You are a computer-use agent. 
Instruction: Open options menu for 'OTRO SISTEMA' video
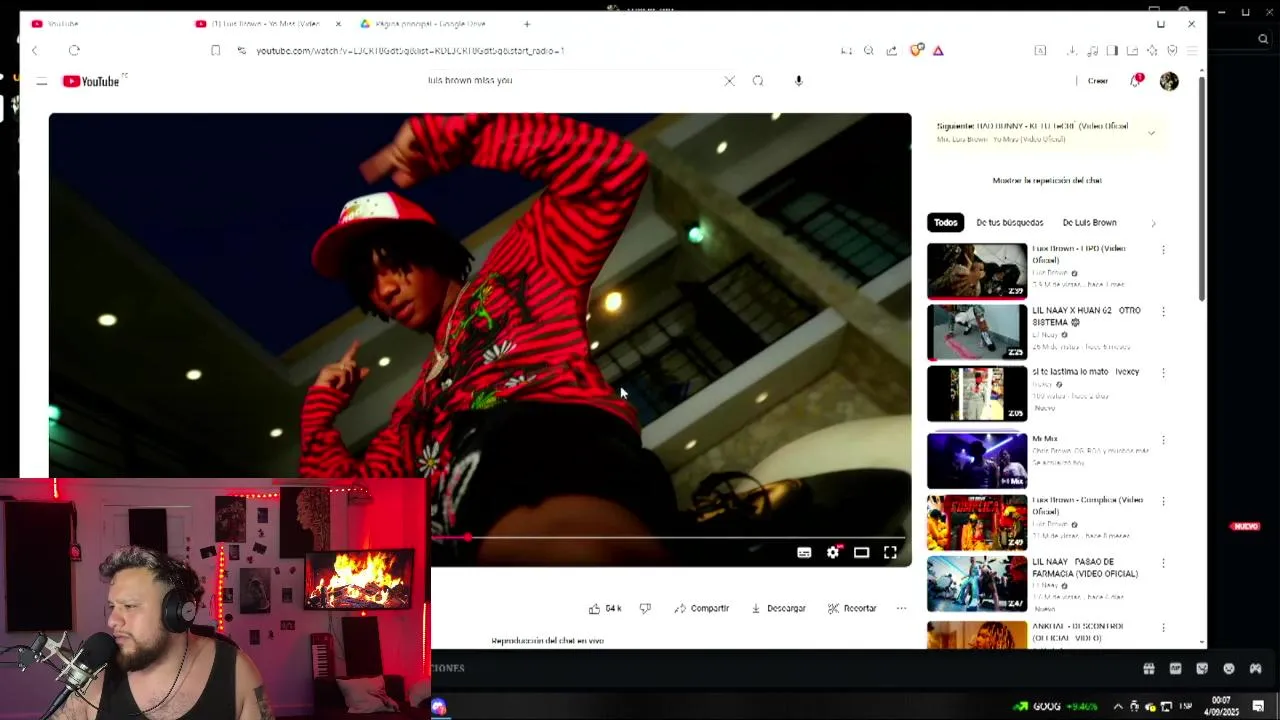[x=1163, y=312]
